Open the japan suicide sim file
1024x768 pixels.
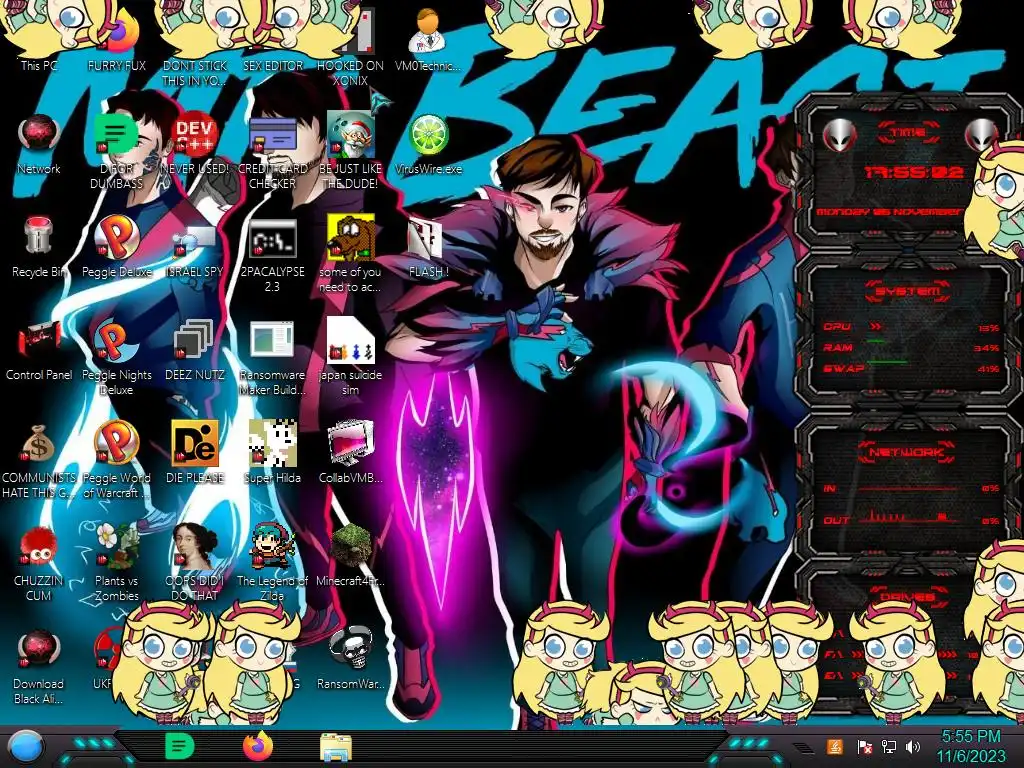pyautogui.click(x=350, y=357)
